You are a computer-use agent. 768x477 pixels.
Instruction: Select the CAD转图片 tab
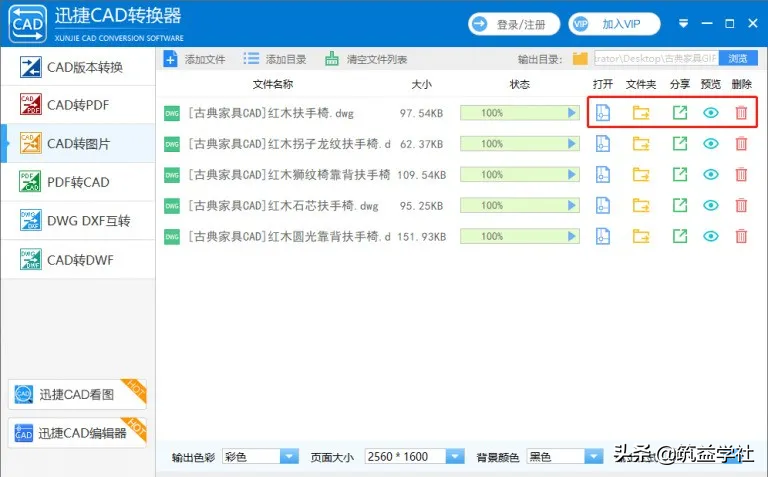78,143
